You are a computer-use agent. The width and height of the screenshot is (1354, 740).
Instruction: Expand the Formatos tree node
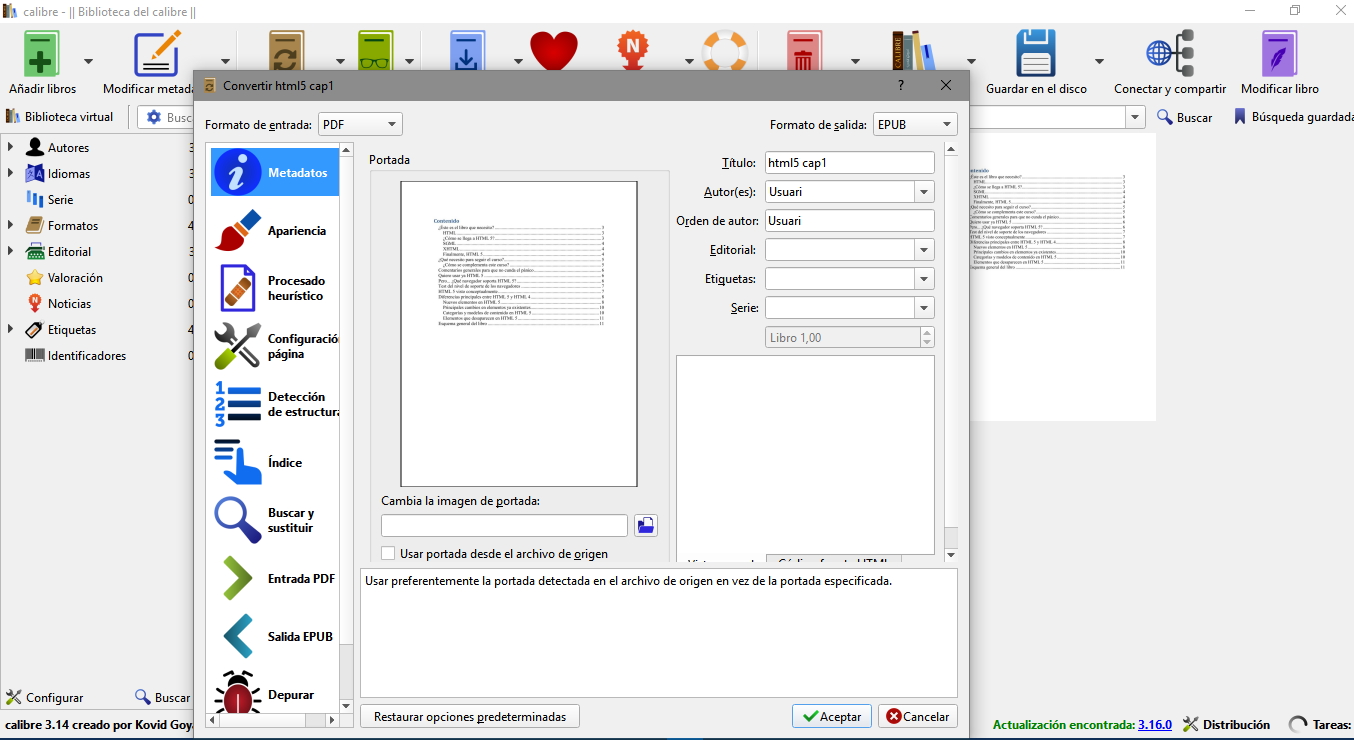click(10, 225)
